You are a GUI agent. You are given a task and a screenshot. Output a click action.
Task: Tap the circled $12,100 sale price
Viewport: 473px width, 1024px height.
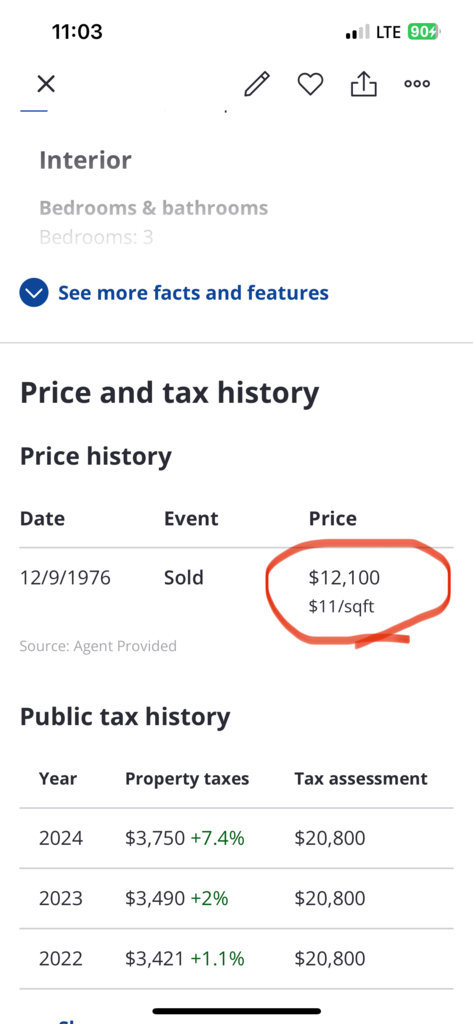pyautogui.click(x=344, y=577)
